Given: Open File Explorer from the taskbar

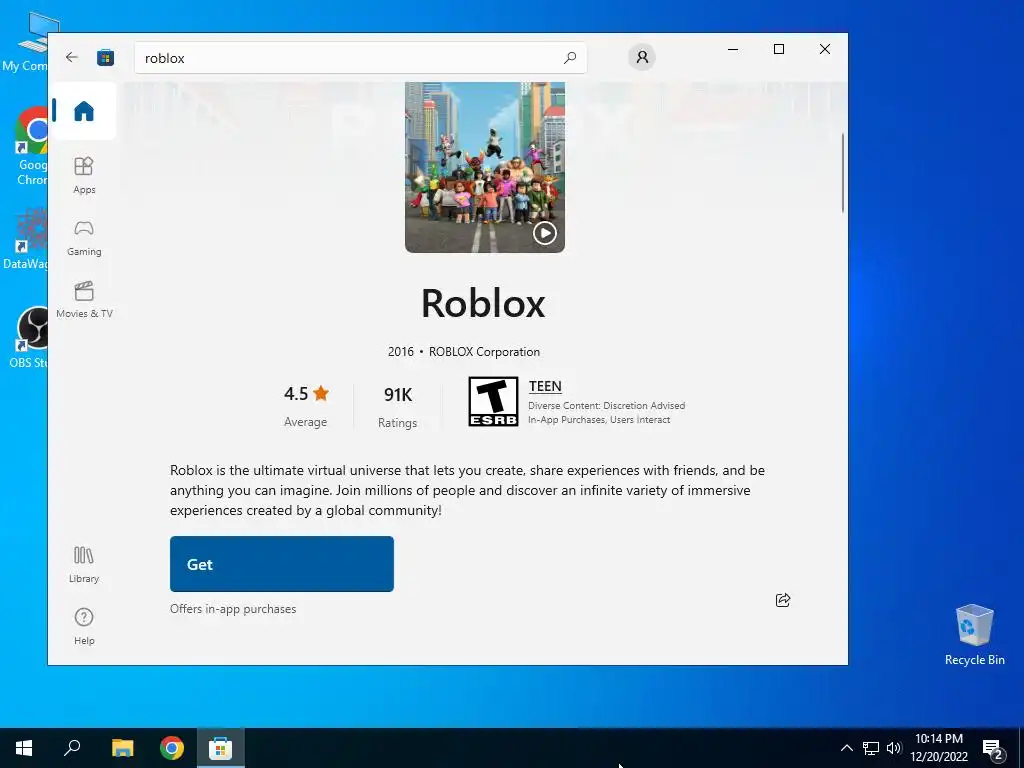Looking at the screenshot, I should [x=122, y=748].
